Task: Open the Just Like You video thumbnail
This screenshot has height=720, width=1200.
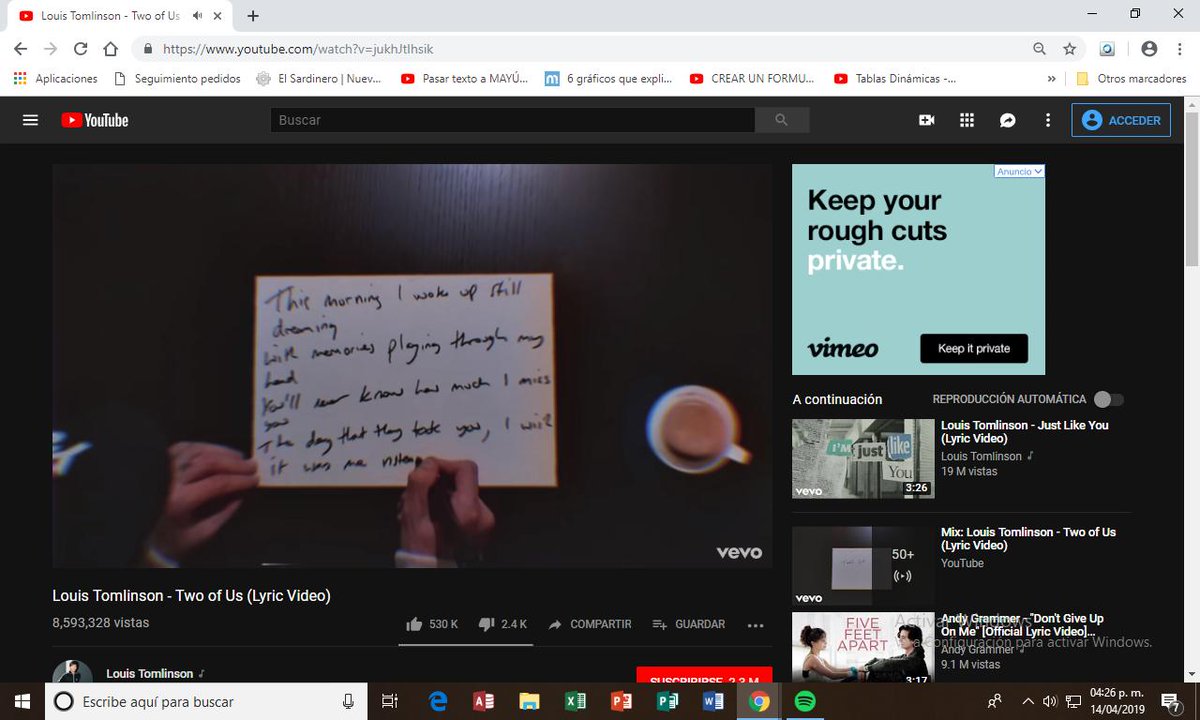Action: 863,458
